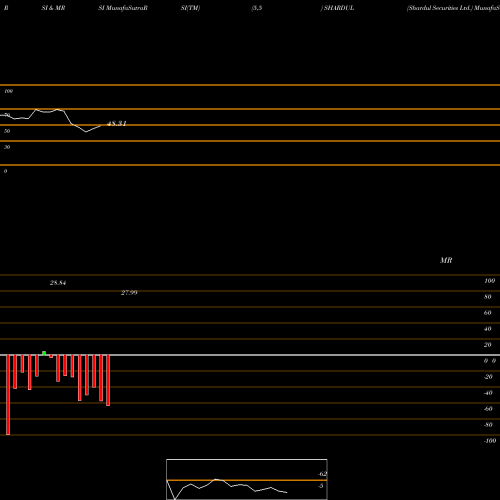This screenshot has height=500, width=500.
Task: Click the MR panel title
Action: [446, 260]
